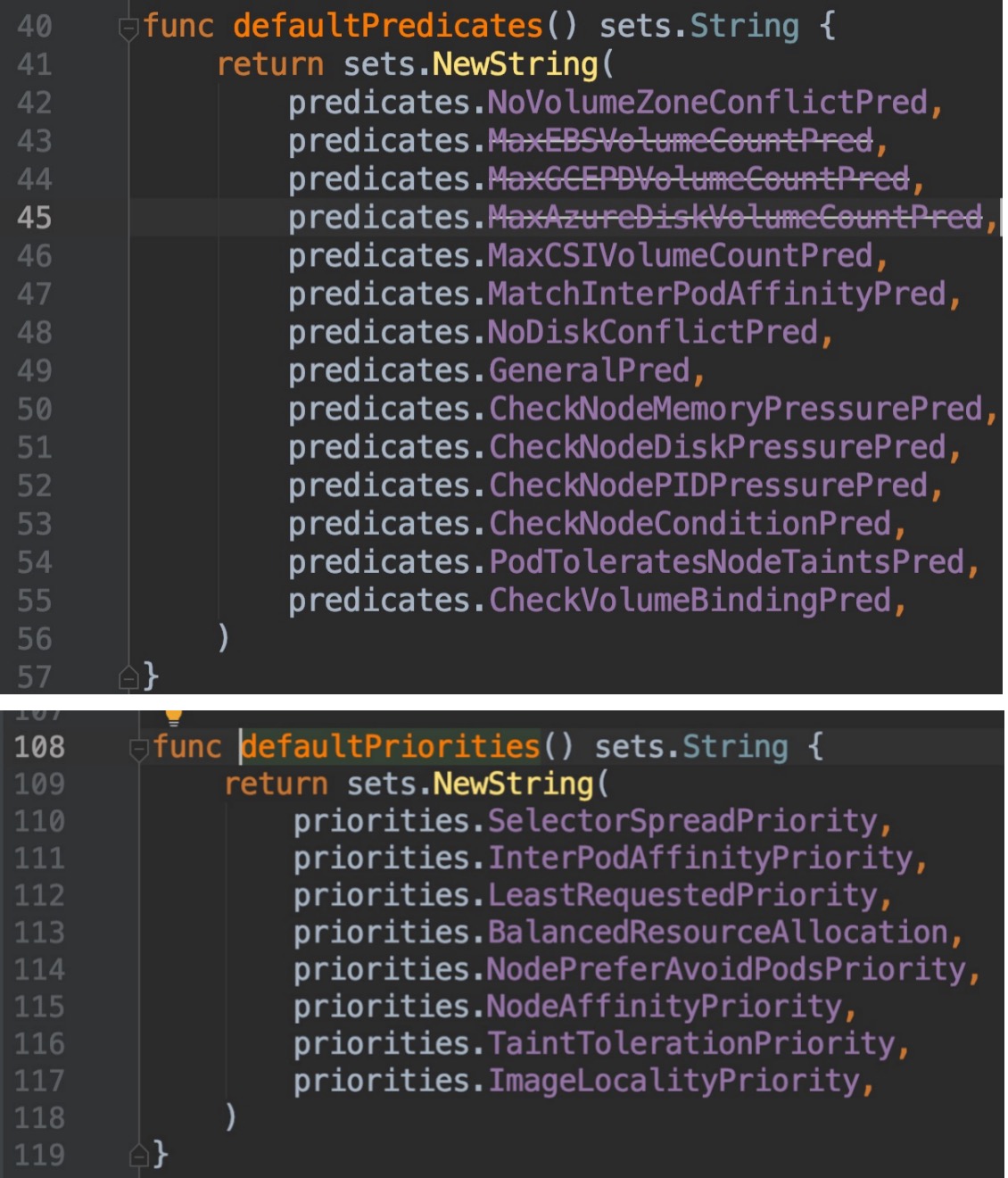This screenshot has height=1178, width=1008.
Task: Click line number 45 in gutter
Action: tap(34, 218)
